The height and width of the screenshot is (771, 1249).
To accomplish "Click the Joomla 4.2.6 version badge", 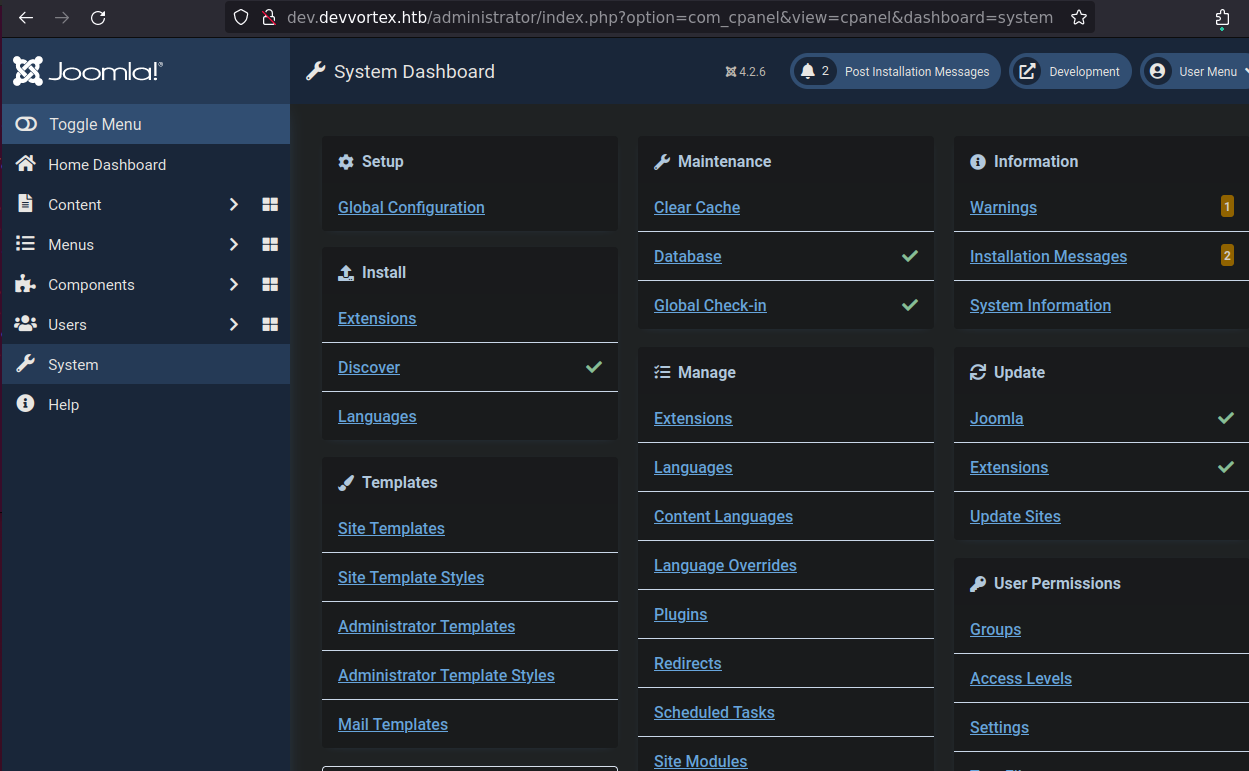I will (x=746, y=72).
